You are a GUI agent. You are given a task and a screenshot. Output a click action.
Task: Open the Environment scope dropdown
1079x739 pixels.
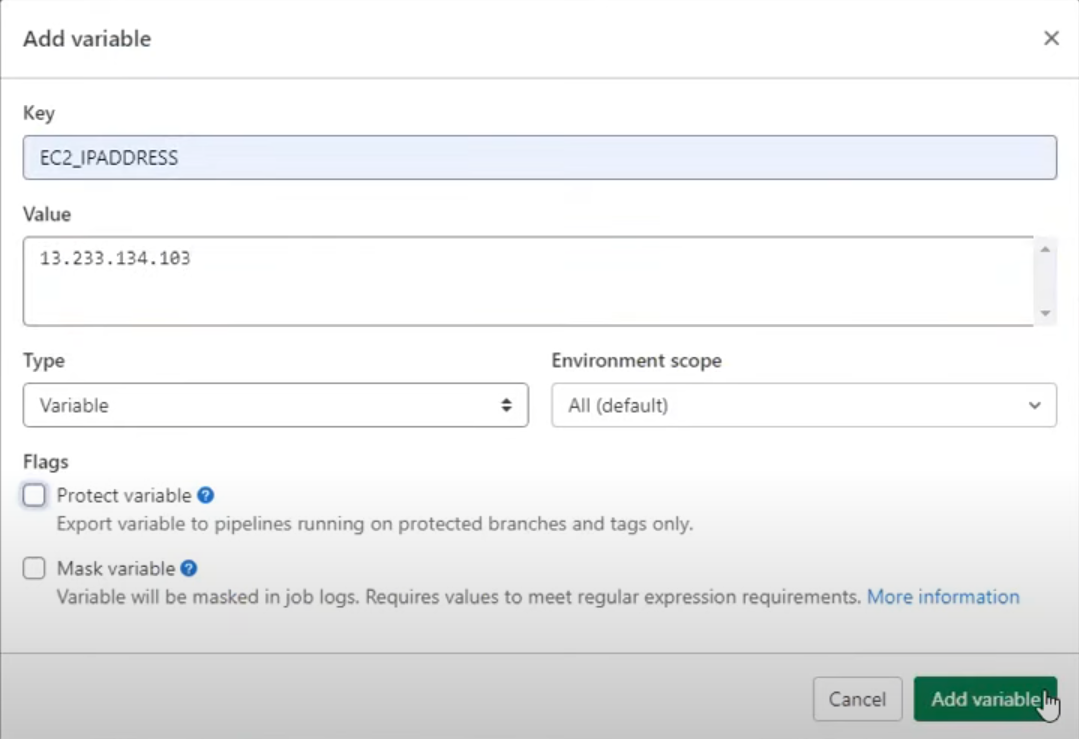(x=803, y=405)
